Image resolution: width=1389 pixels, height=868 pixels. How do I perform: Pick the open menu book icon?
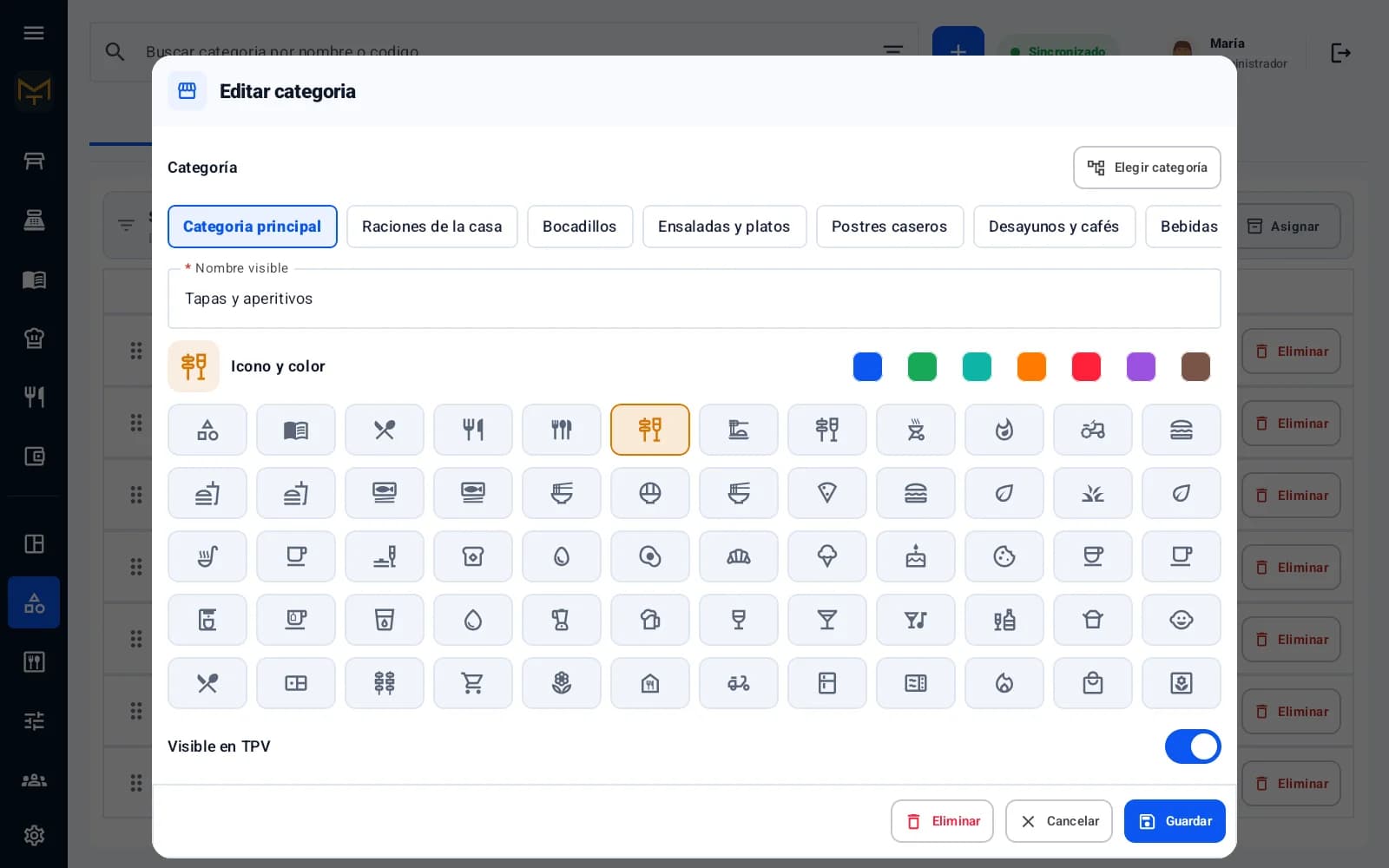coord(295,430)
